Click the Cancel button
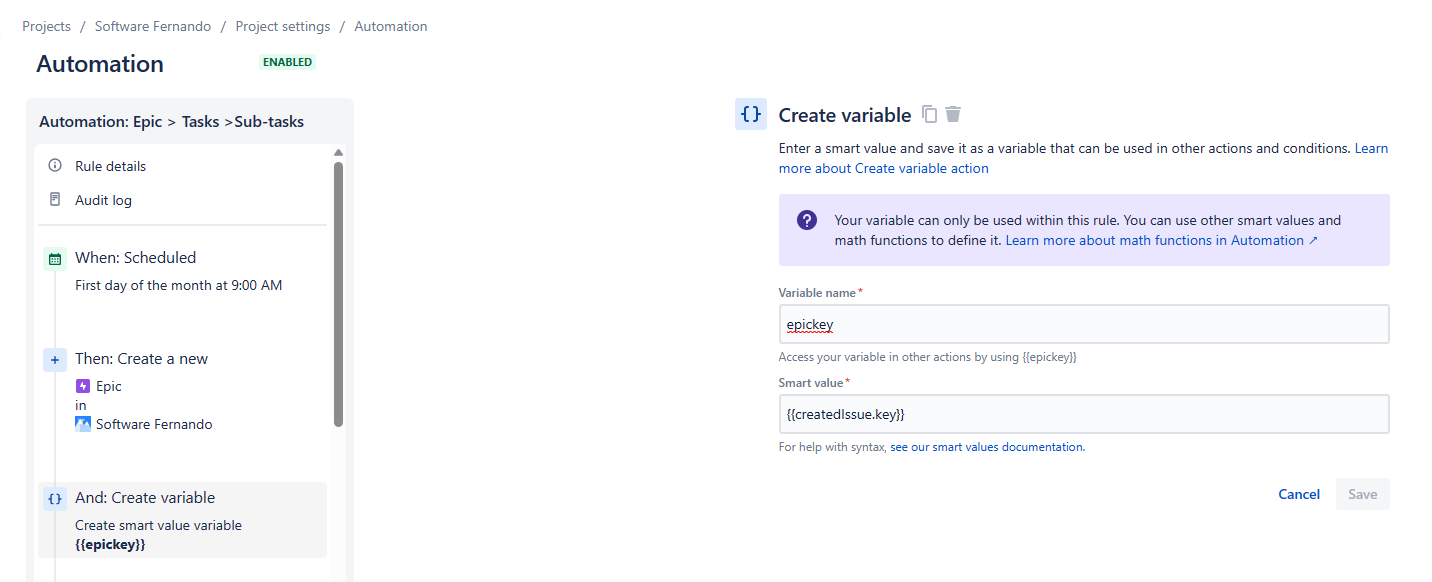 [x=1298, y=493]
